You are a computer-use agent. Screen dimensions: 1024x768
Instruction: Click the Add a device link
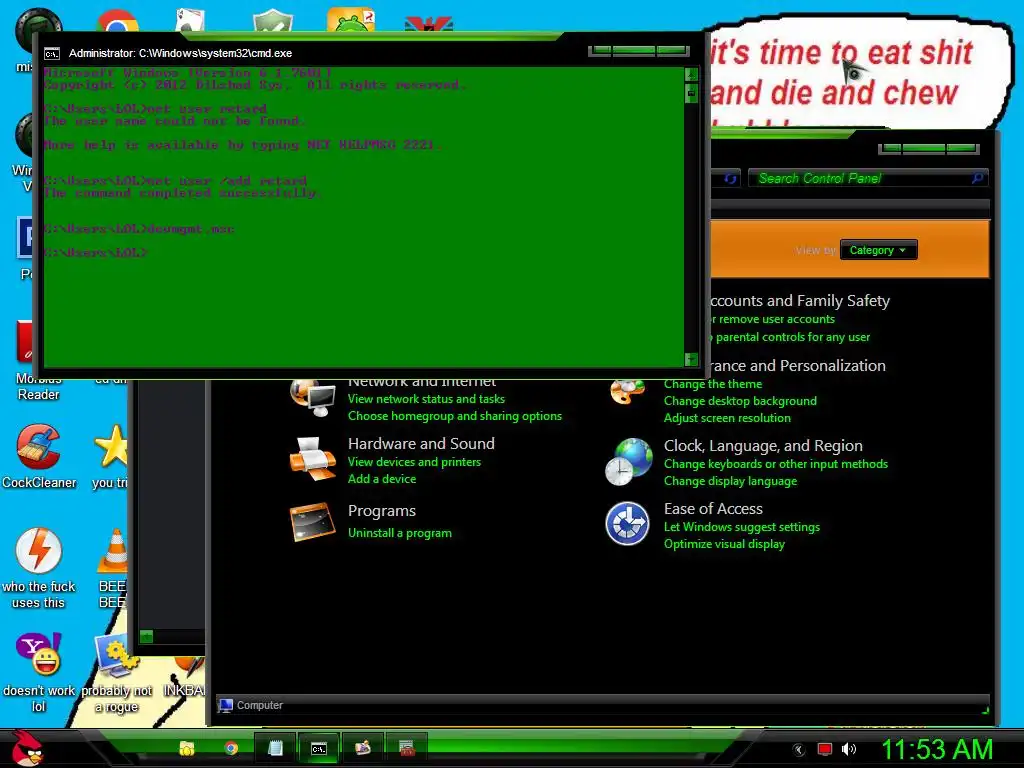click(x=382, y=479)
